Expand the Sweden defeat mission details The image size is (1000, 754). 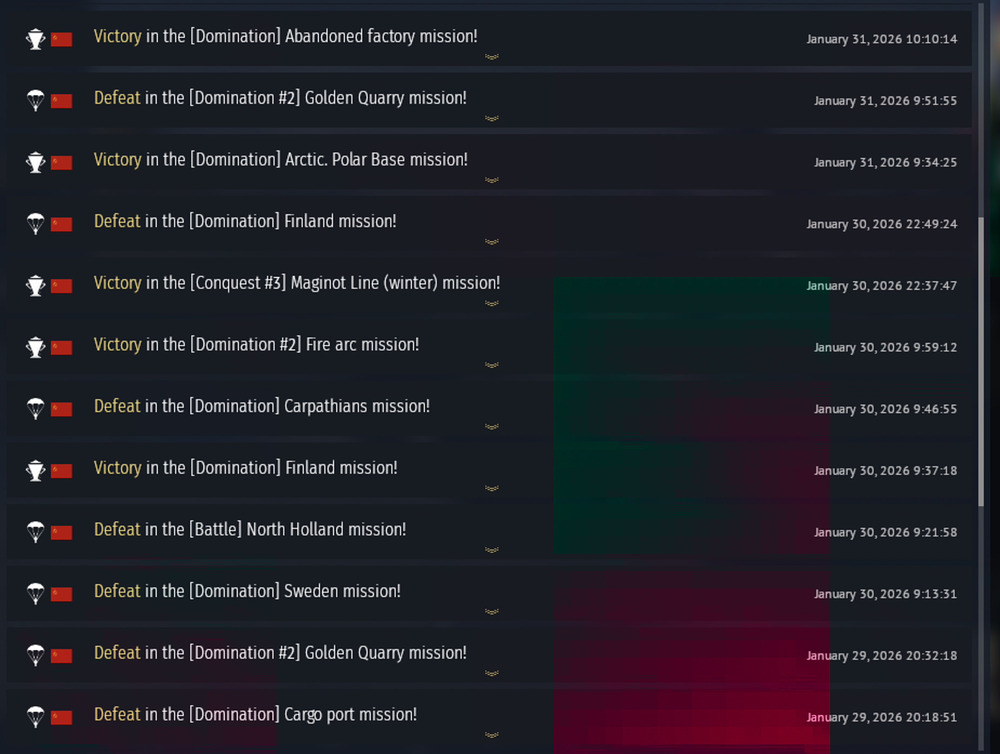click(x=492, y=611)
